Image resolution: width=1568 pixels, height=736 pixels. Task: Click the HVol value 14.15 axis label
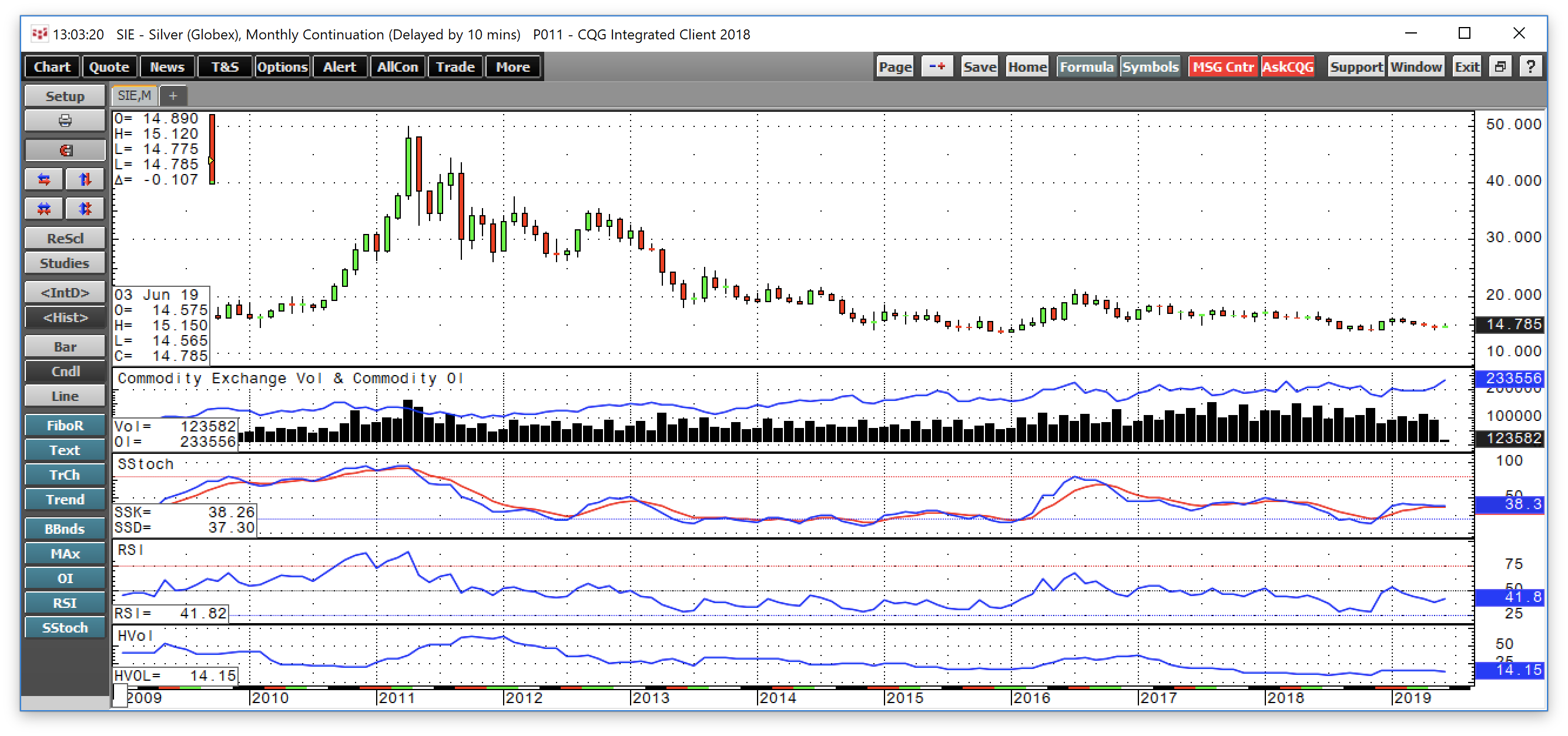point(1510,670)
